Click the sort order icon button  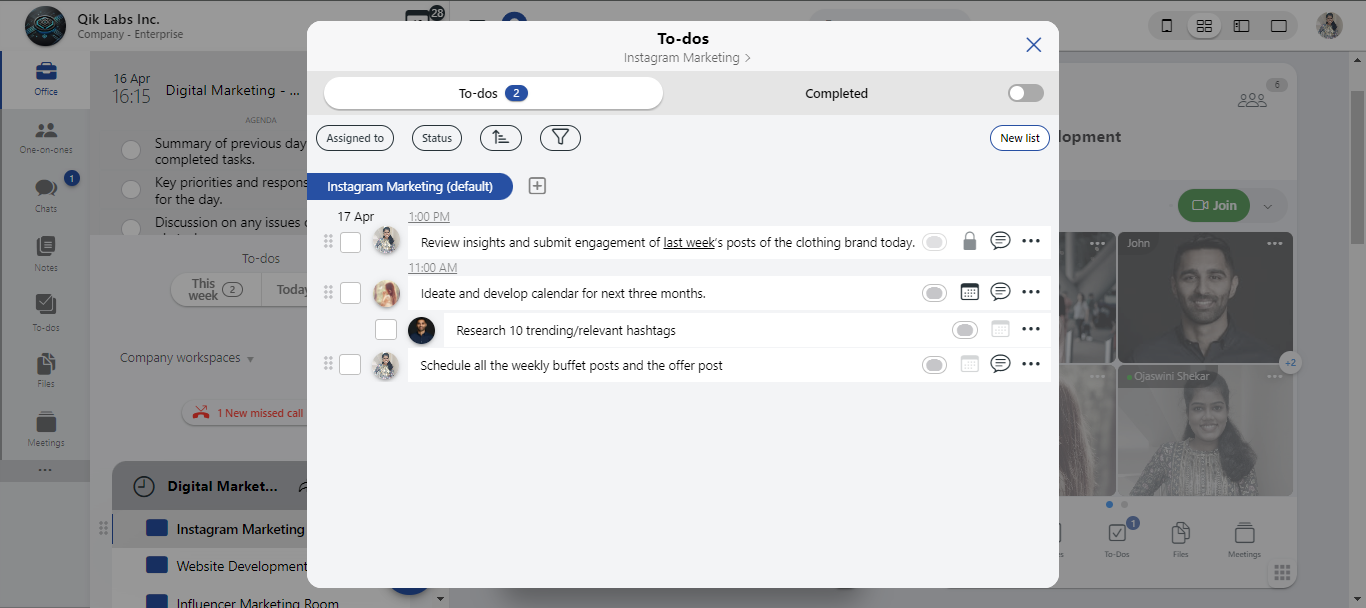coord(501,138)
